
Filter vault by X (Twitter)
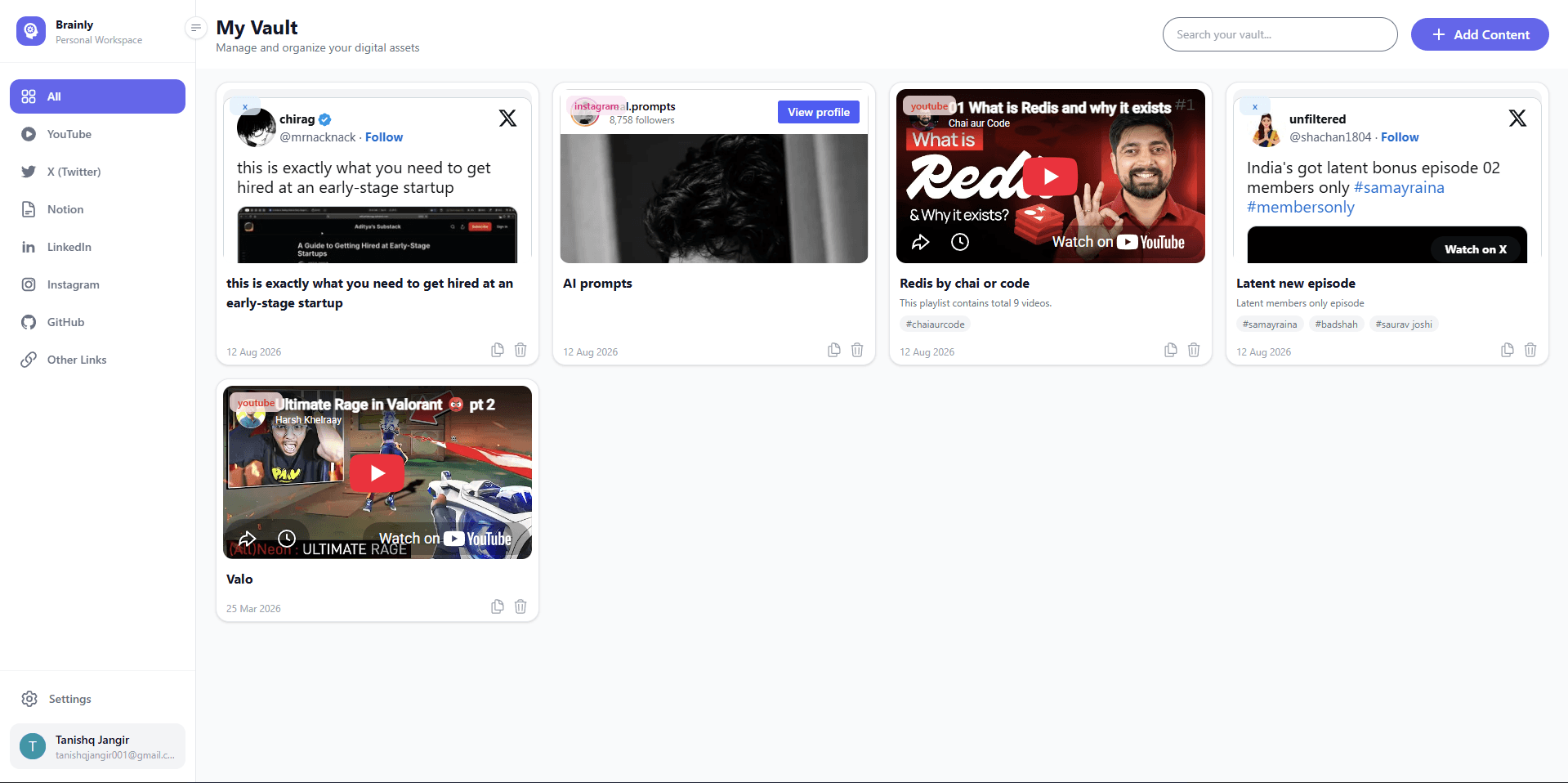(x=97, y=172)
